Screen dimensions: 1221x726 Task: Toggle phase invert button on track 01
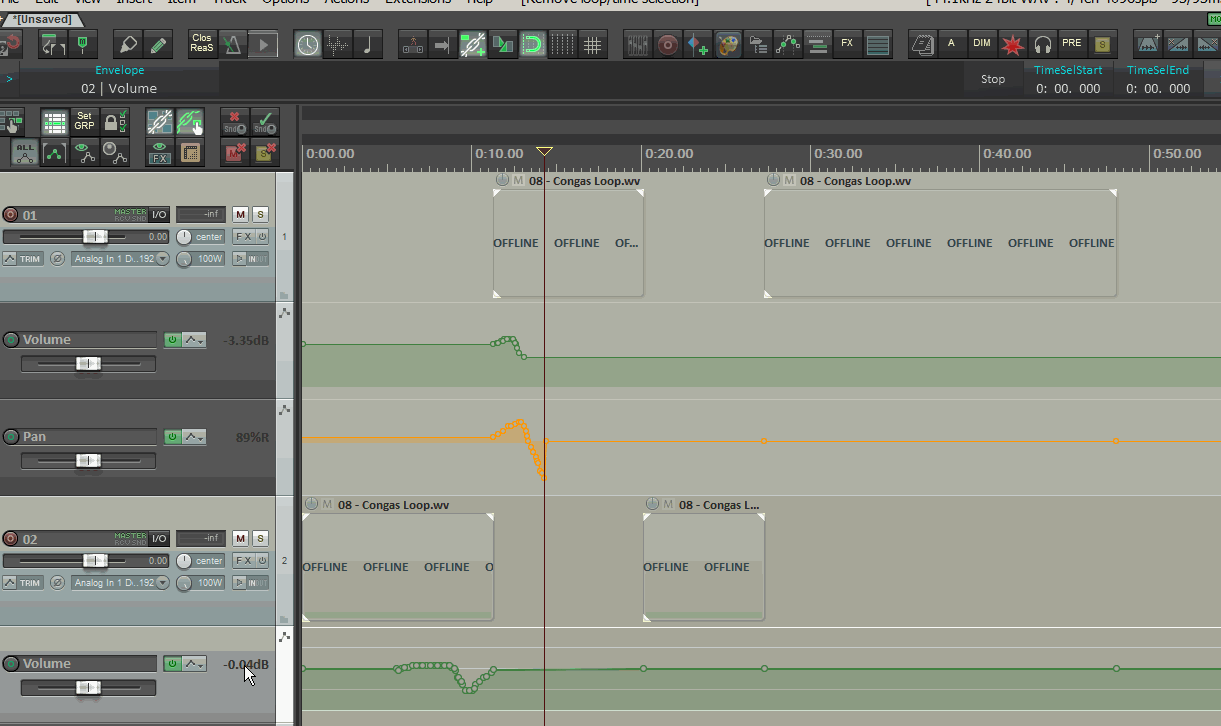(x=57, y=259)
